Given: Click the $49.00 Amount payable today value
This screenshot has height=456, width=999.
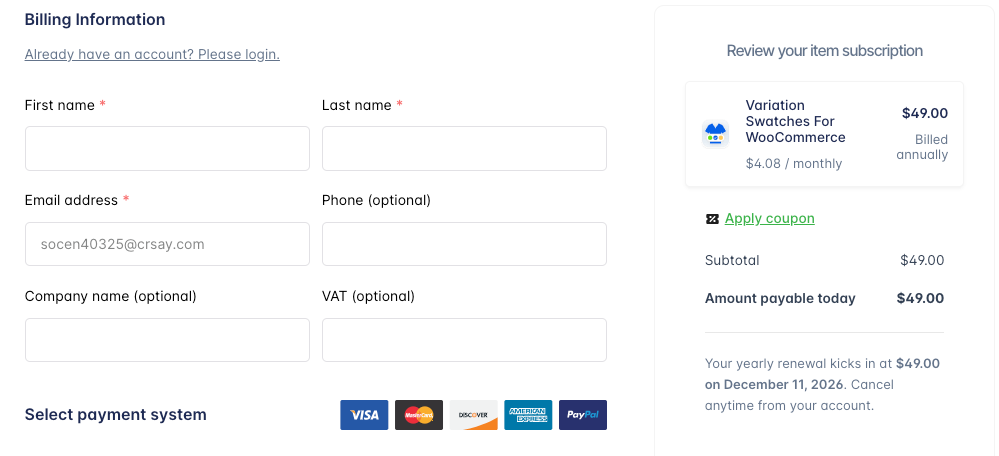Looking at the screenshot, I should tap(920, 298).
